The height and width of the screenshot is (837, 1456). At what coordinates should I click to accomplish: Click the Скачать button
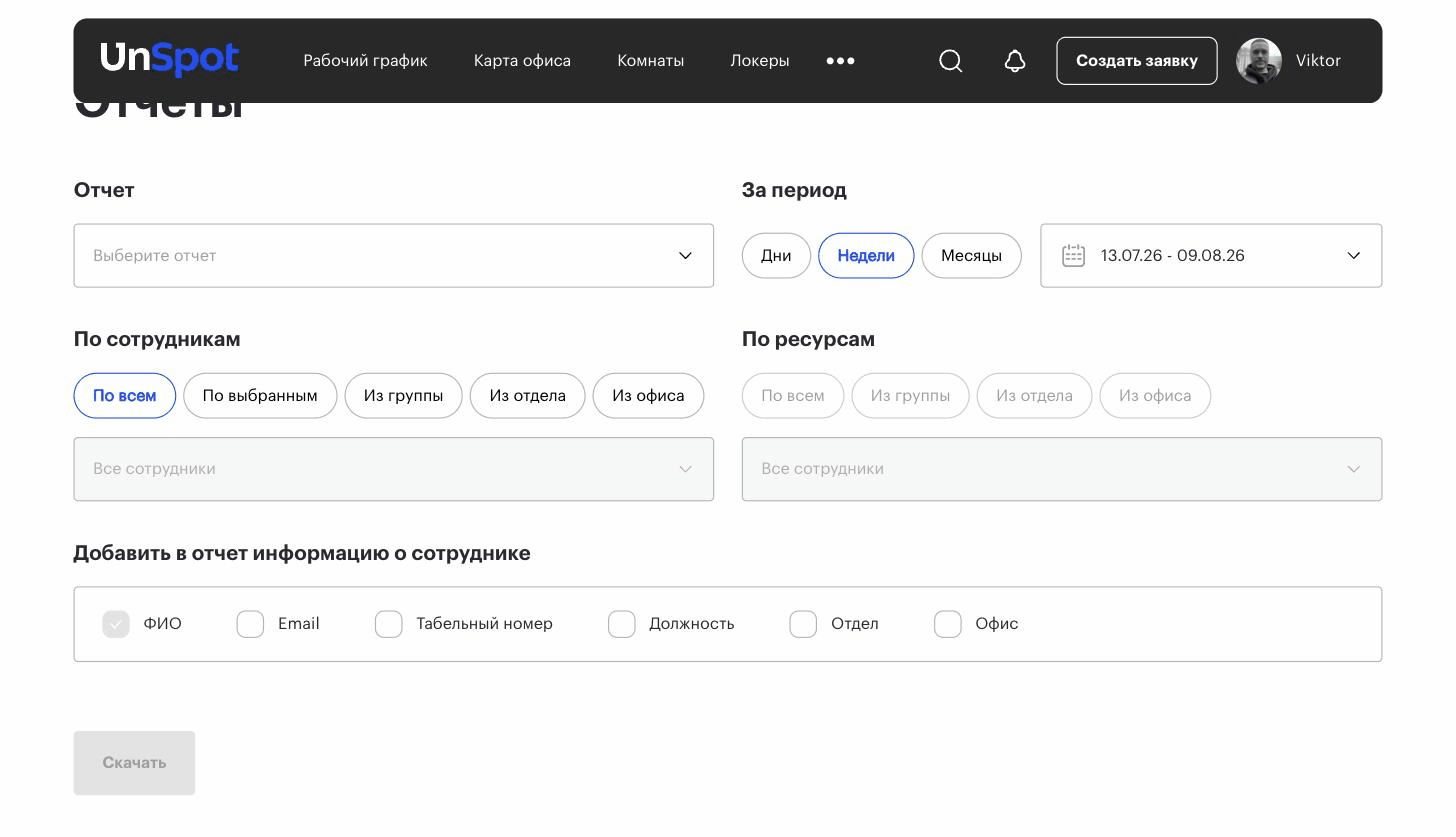click(134, 763)
